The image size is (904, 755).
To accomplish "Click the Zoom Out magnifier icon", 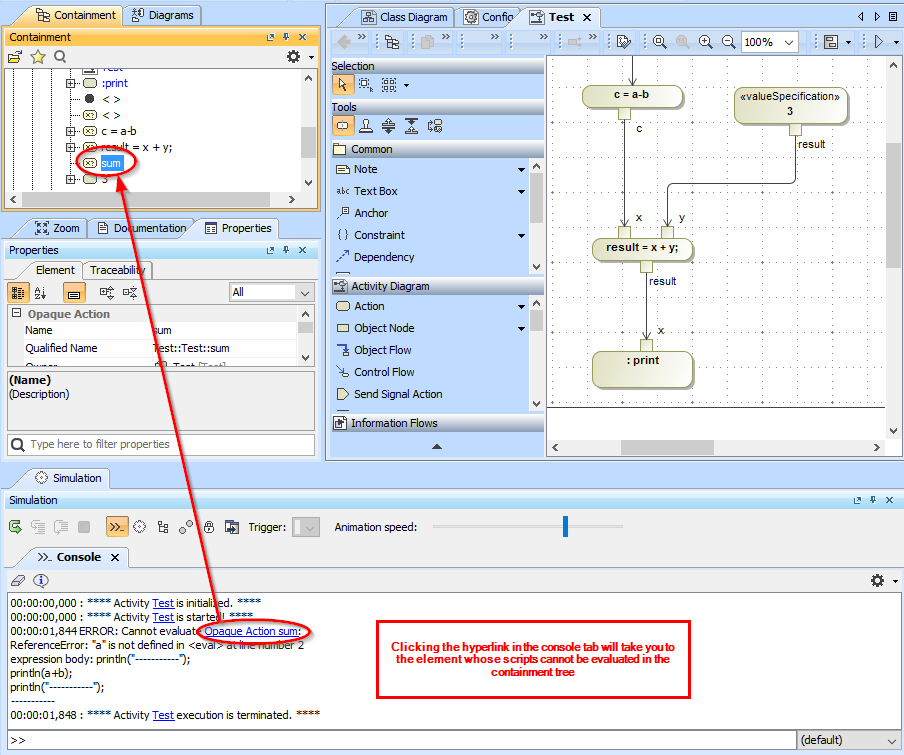I will tap(729, 42).
